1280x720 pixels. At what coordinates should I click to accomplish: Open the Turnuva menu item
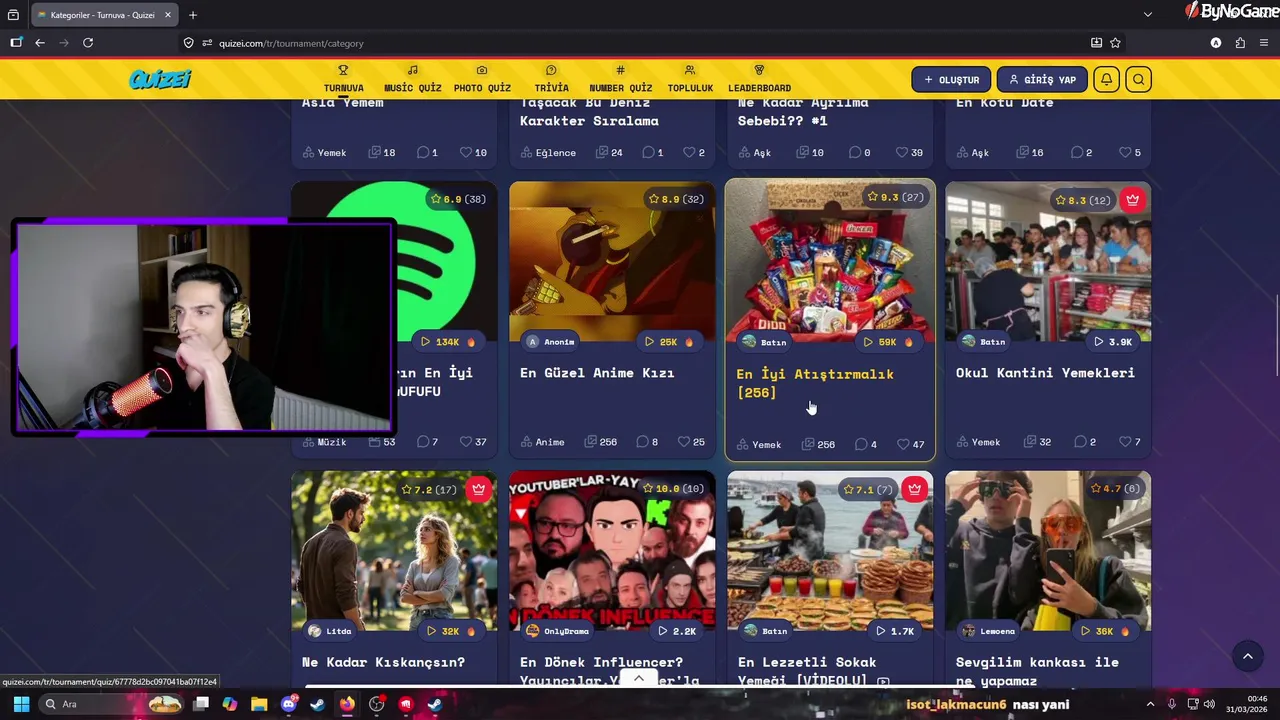[343, 79]
